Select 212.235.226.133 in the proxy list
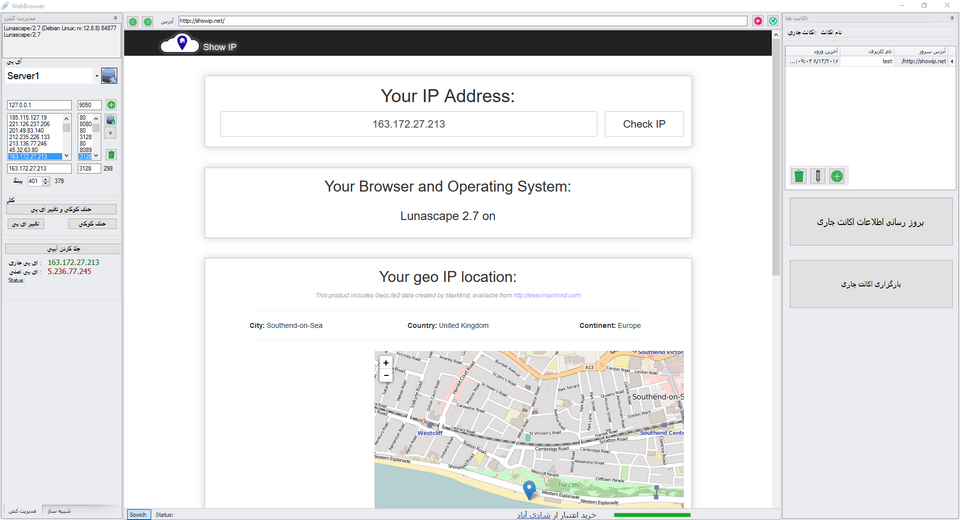960x520 pixels. pyautogui.click(x=35, y=137)
